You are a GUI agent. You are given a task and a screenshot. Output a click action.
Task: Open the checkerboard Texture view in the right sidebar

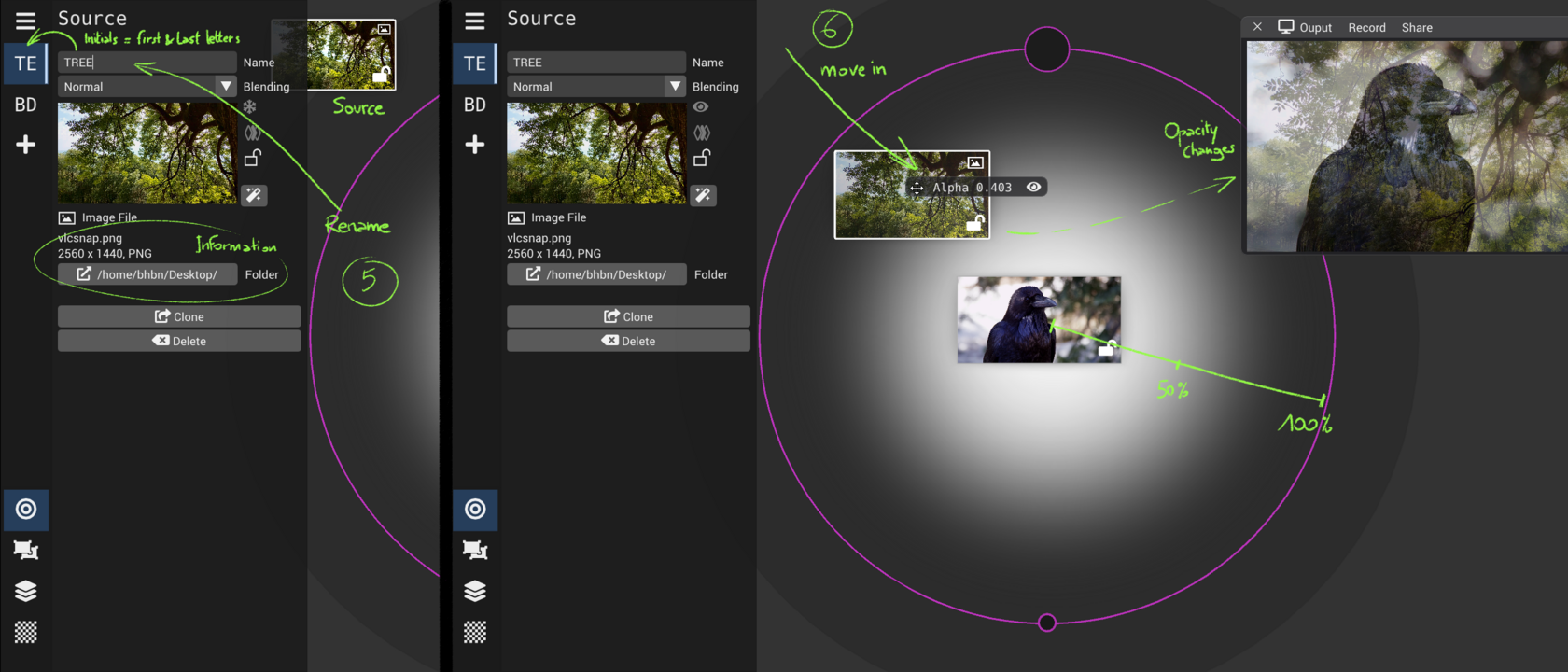point(475,632)
